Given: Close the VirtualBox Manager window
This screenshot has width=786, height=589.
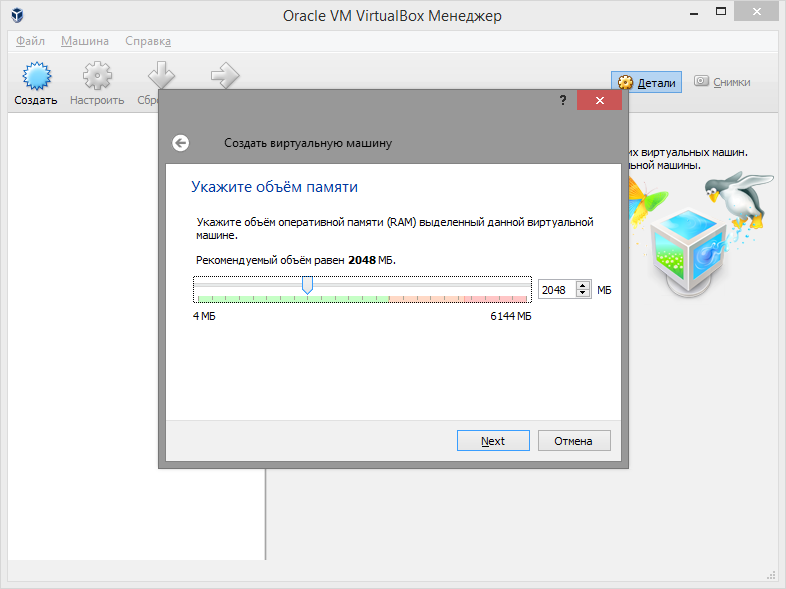Looking at the screenshot, I should click(756, 12).
